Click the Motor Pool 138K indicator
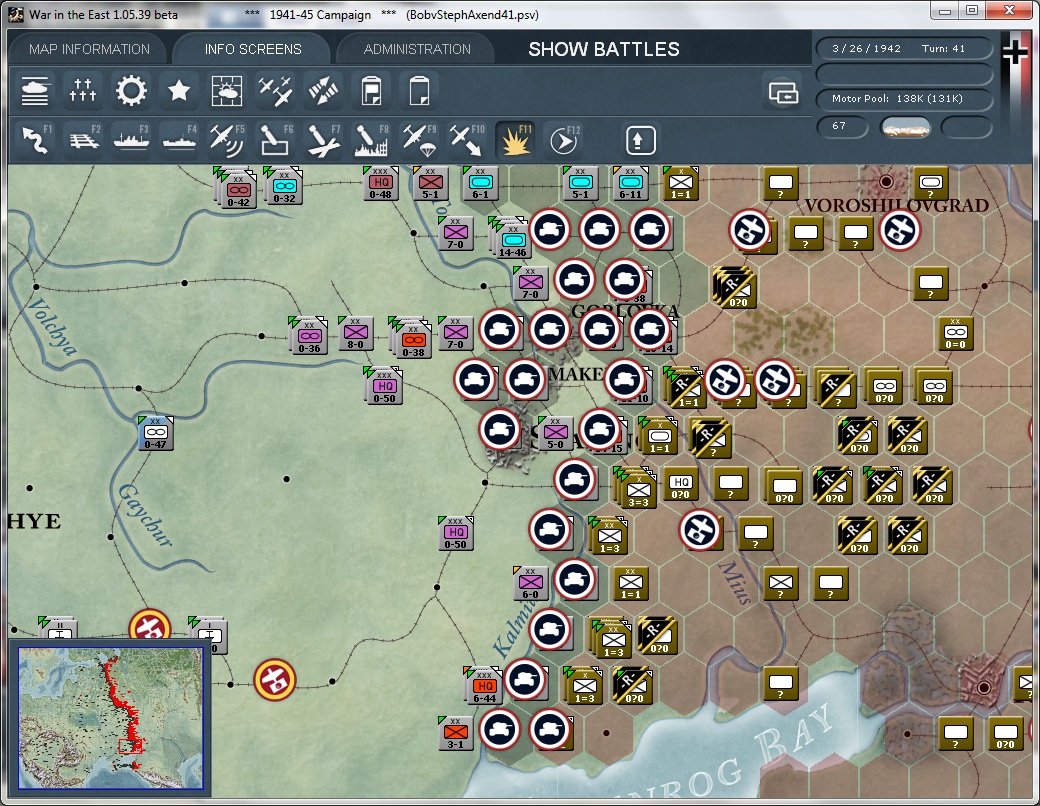 903,98
